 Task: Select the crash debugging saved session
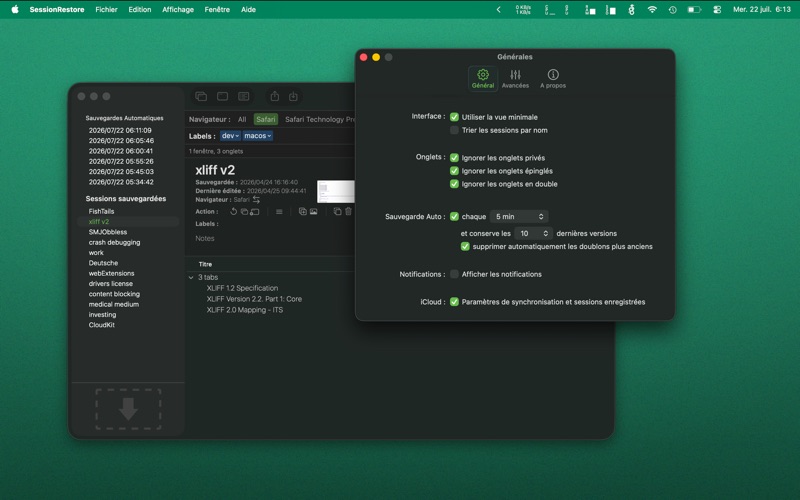(x=114, y=242)
